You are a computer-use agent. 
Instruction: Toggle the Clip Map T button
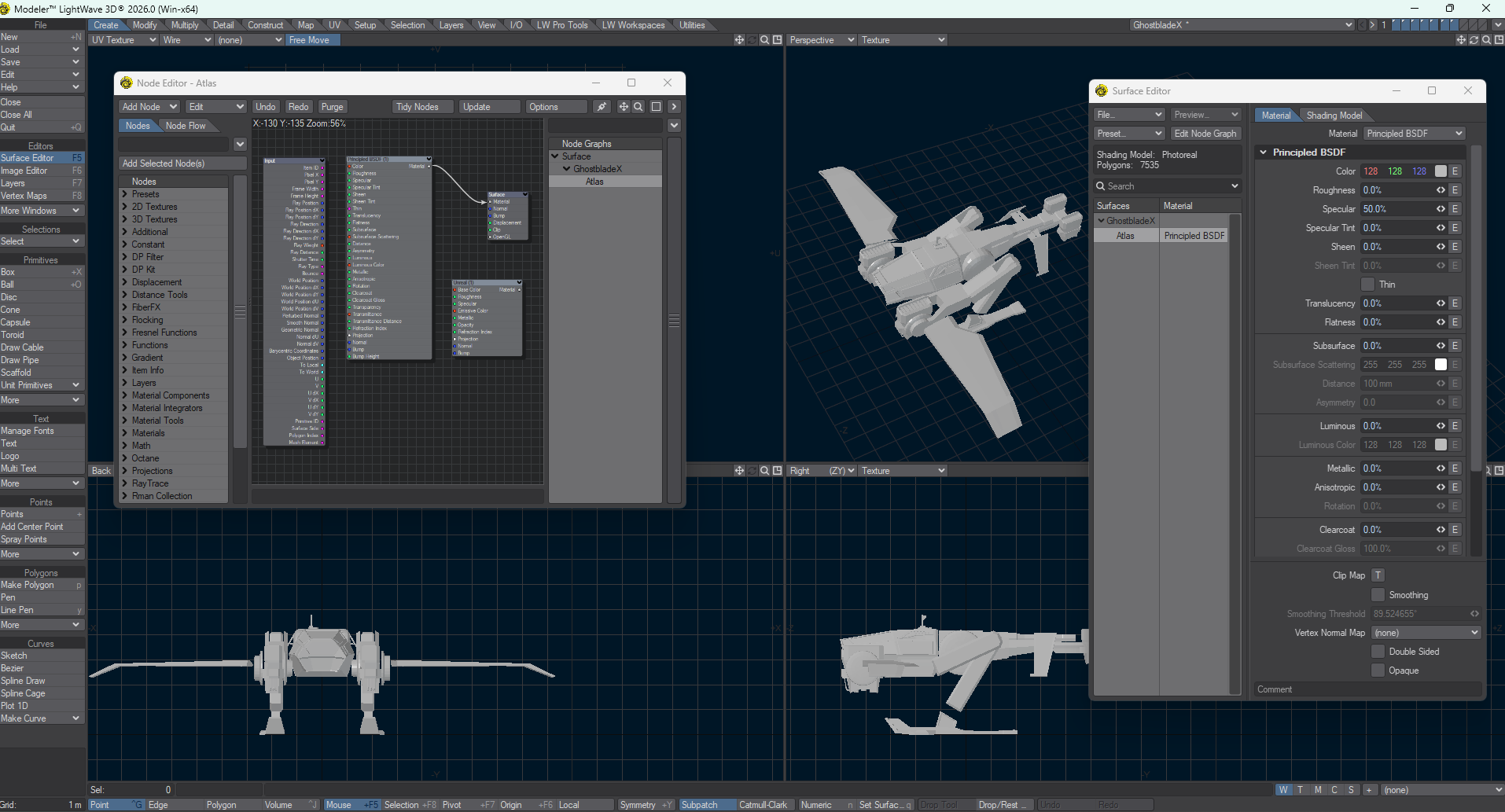1378,575
